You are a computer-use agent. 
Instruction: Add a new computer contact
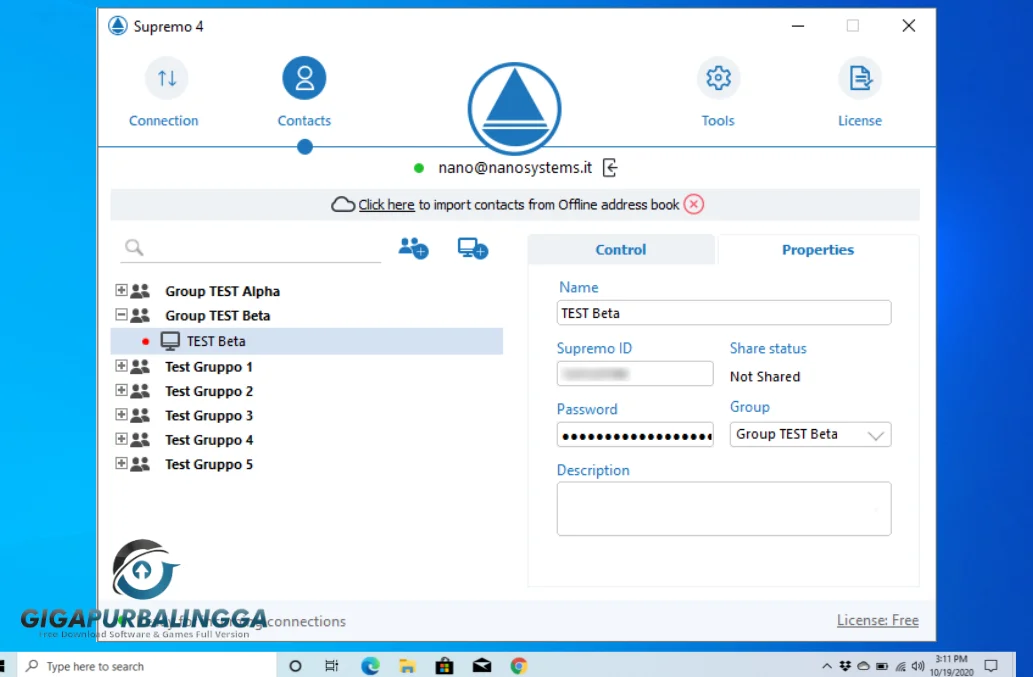[473, 248]
